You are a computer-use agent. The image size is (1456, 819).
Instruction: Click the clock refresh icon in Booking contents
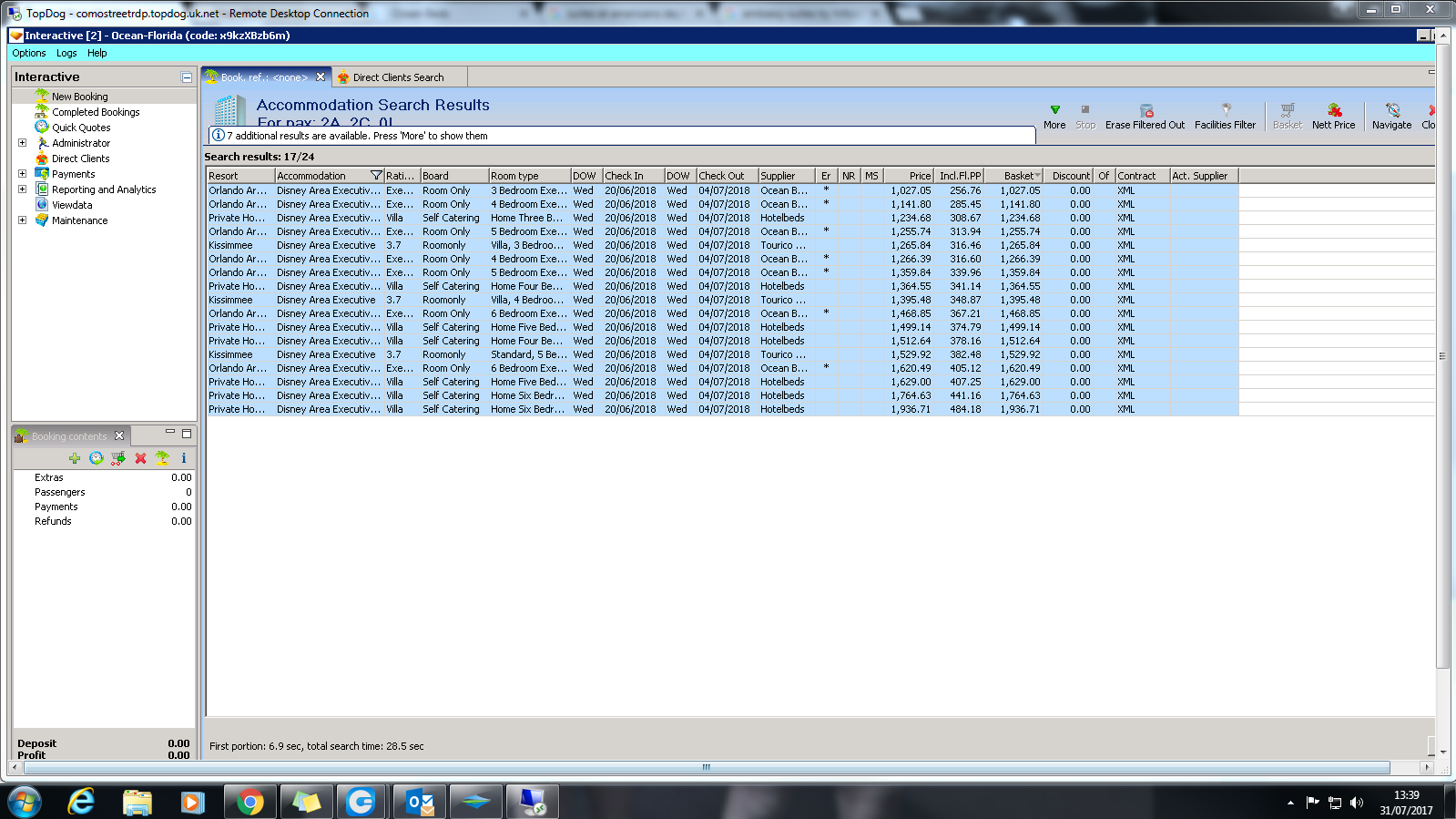point(97,458)
